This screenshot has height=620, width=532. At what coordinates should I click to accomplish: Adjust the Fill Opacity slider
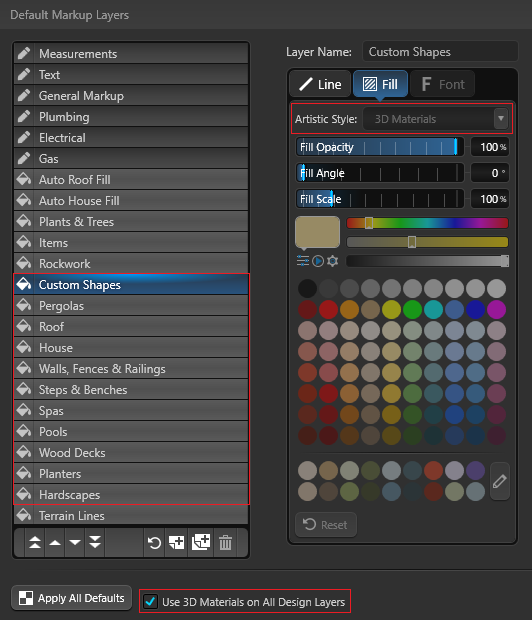(380, 147)
